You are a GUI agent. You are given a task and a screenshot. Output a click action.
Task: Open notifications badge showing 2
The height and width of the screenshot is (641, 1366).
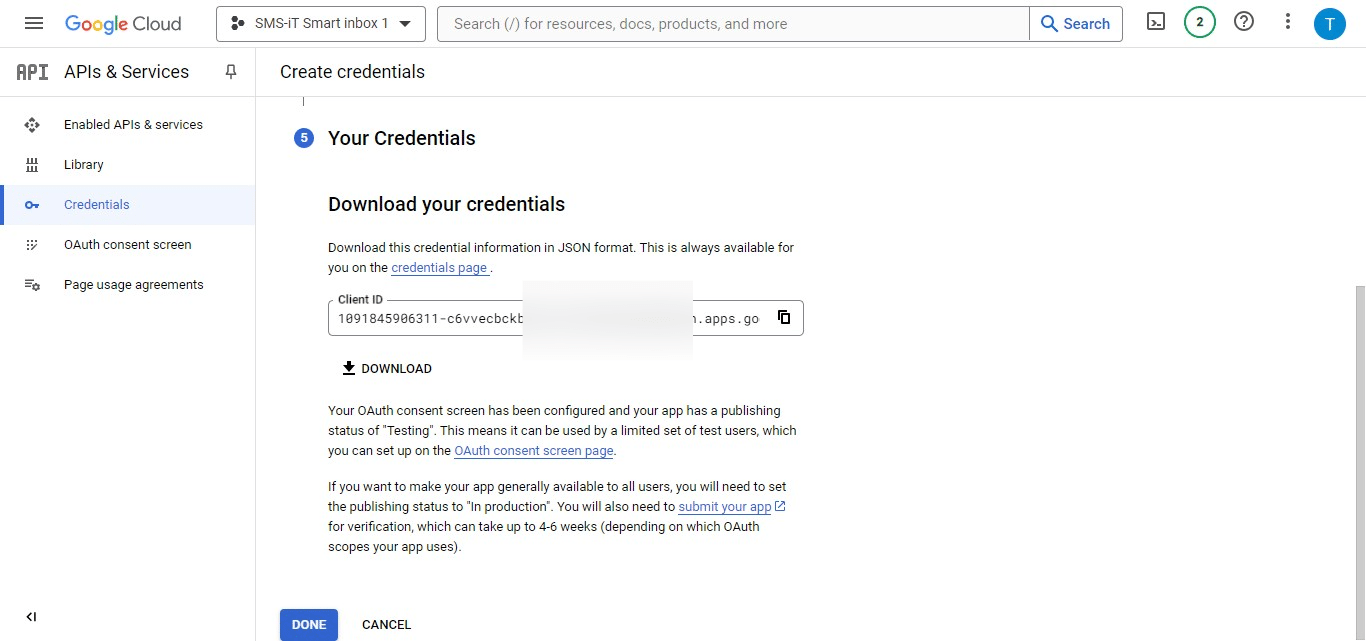click(x=1199, y=22)
